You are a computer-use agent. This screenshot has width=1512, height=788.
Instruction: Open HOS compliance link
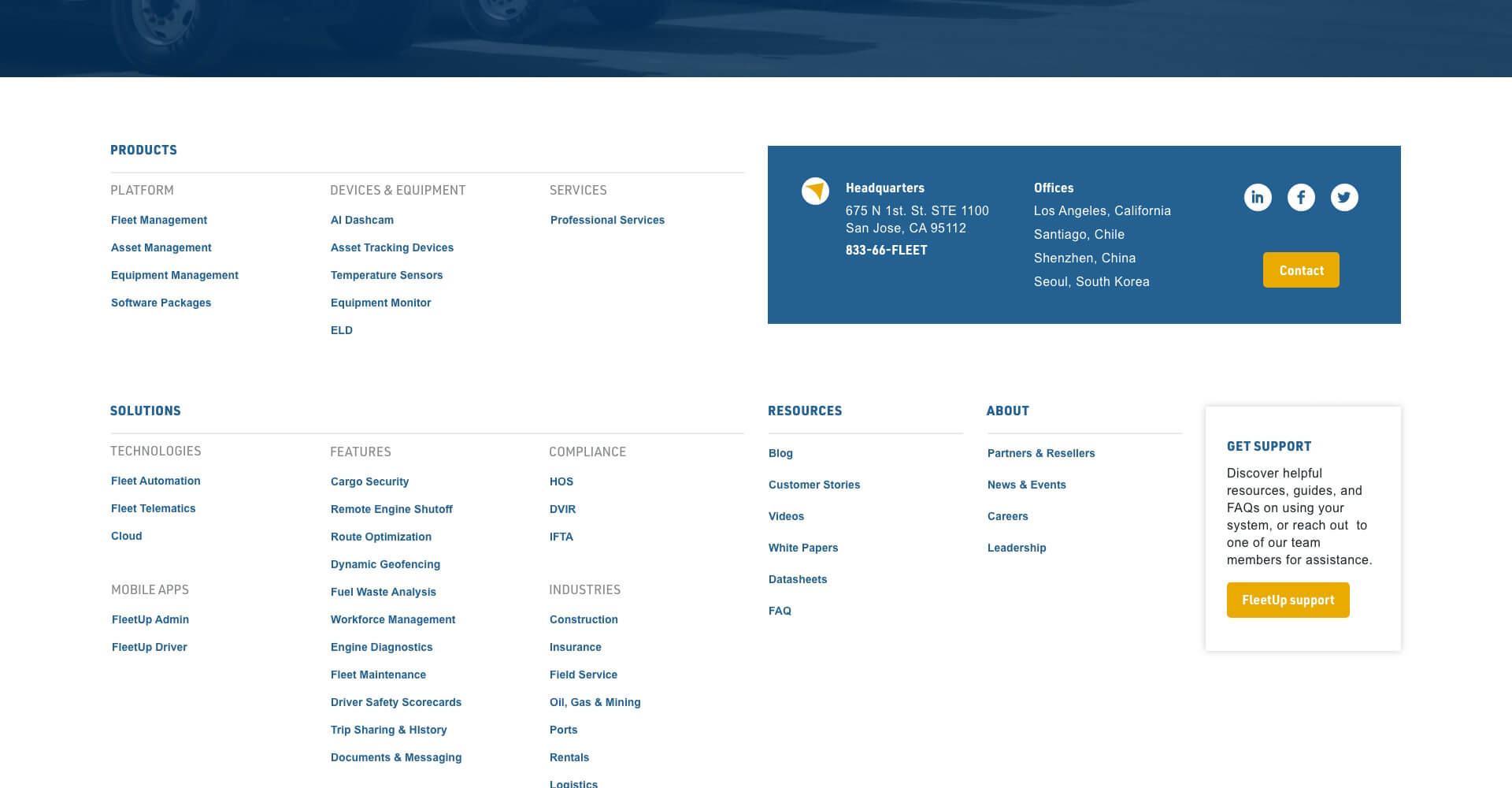coord(561,481)
